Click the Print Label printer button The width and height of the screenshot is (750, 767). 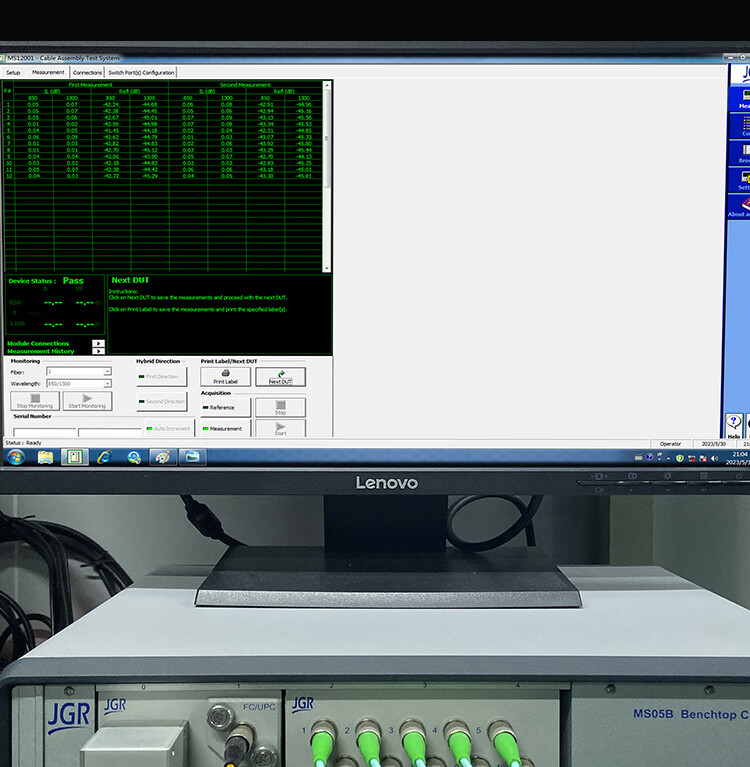(x=225, y=377)
